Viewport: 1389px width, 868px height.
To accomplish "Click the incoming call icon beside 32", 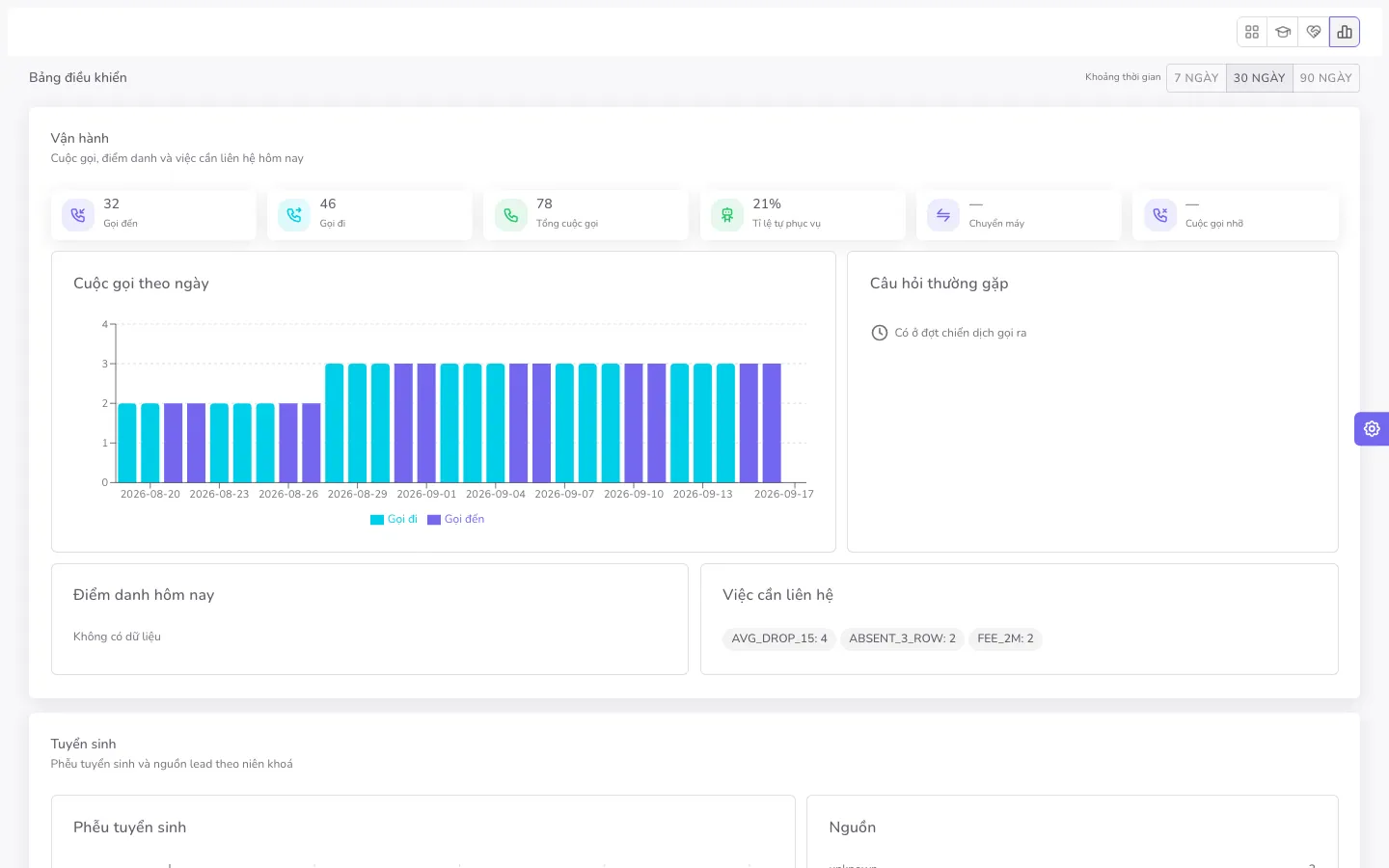I will click(x=78, y=215).
